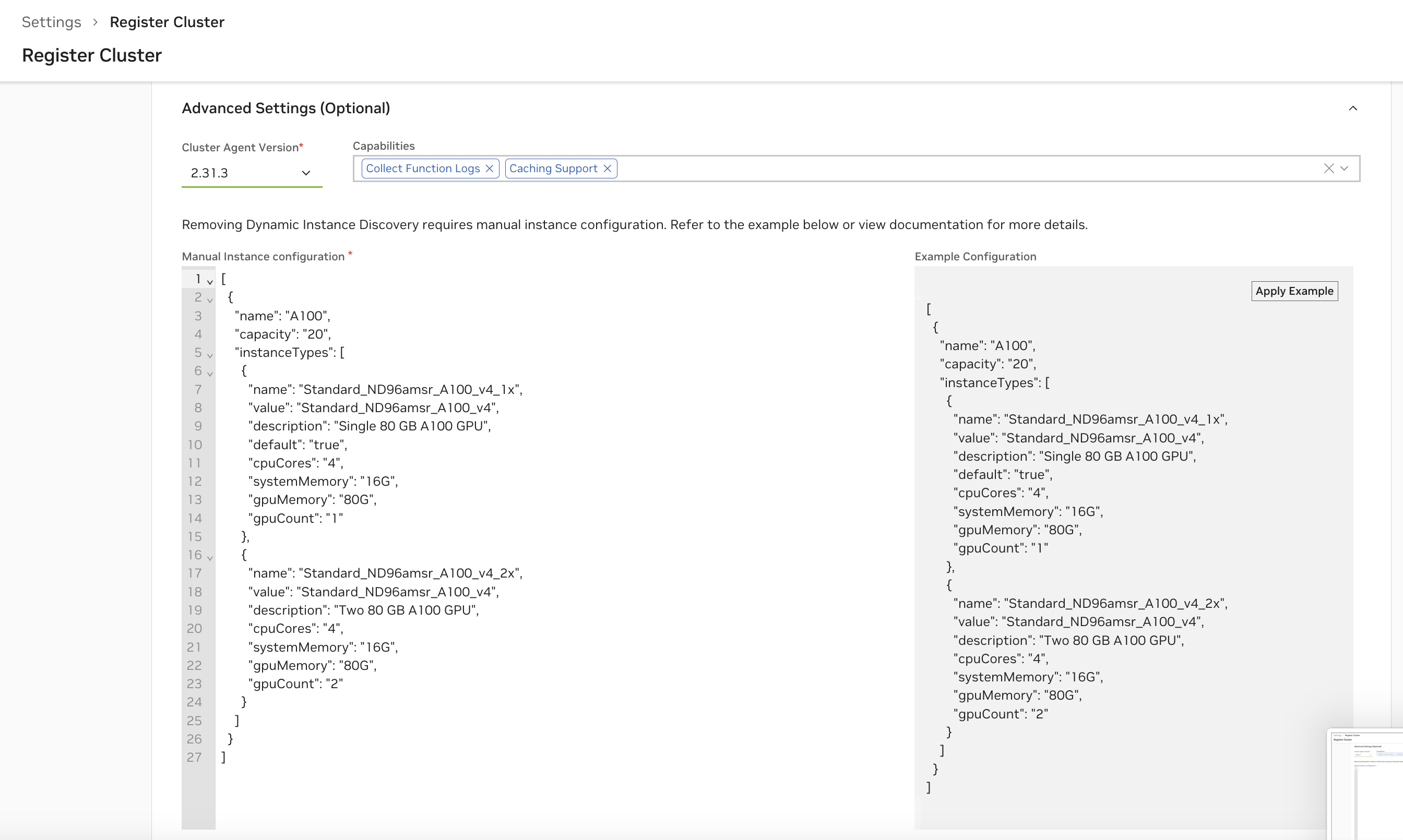Collapse the Advanced Settings section
Screen dimensions: 1403x840
[1353, 108]
